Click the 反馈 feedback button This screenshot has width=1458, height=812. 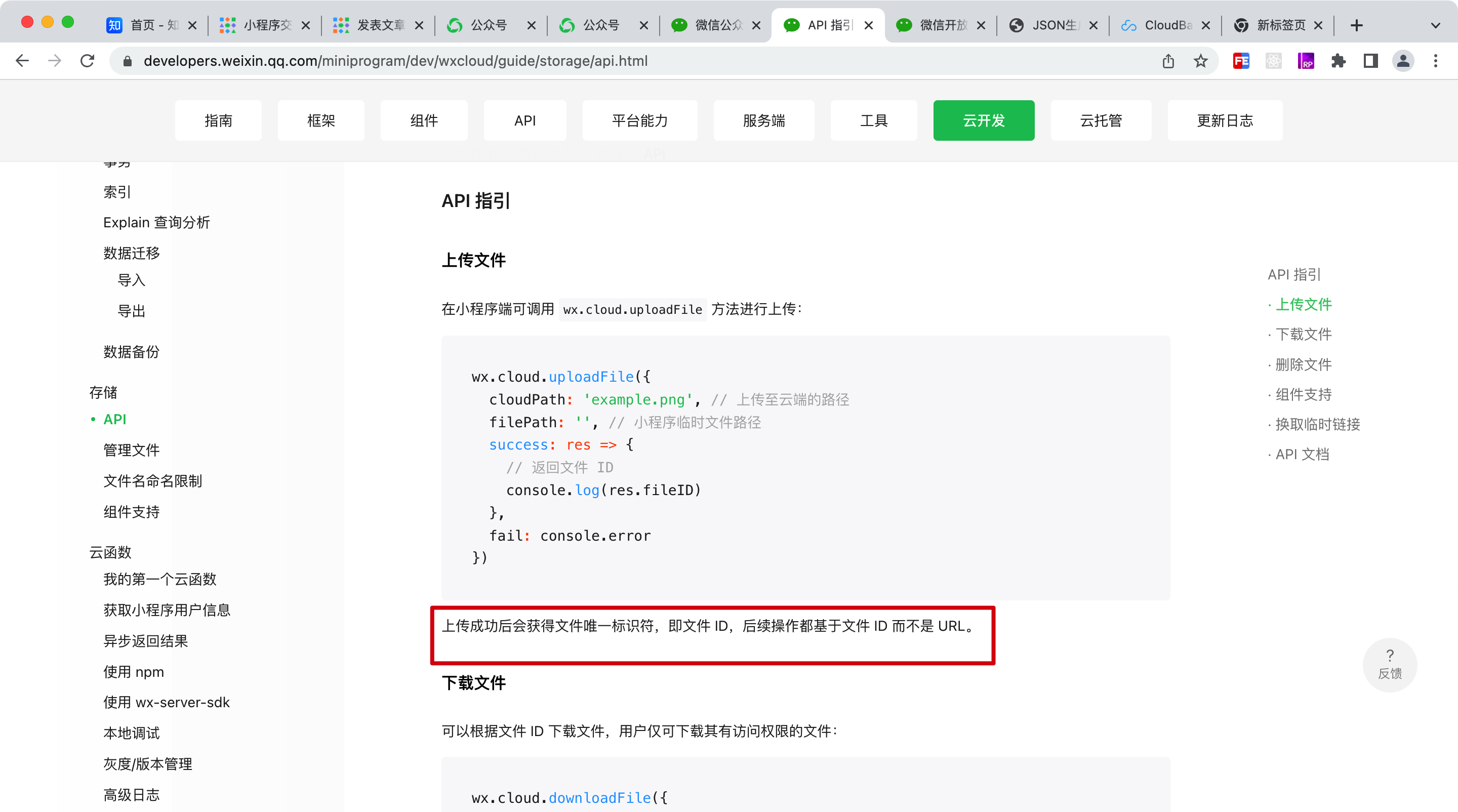pyautogui.click(x=1390, y=664)
